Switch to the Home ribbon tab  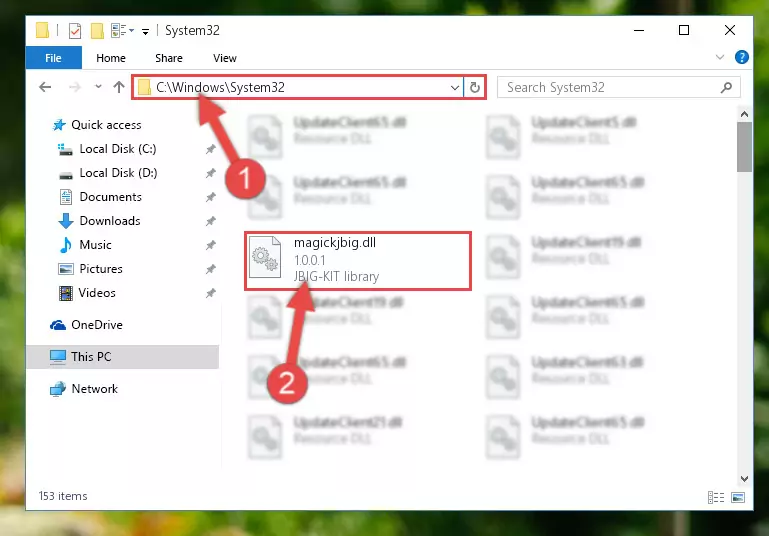111,58
